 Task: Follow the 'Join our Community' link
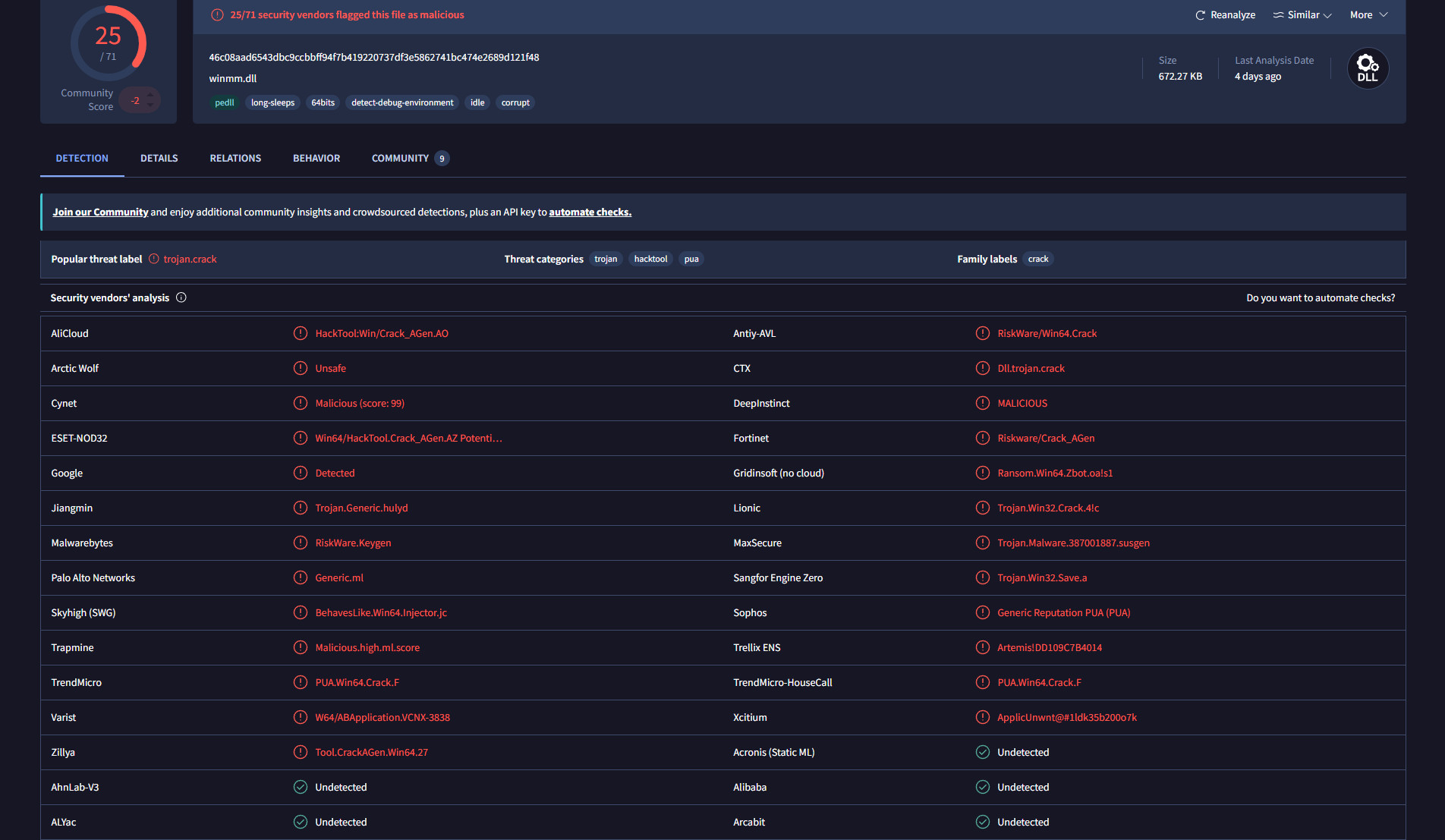pos(100,212)
